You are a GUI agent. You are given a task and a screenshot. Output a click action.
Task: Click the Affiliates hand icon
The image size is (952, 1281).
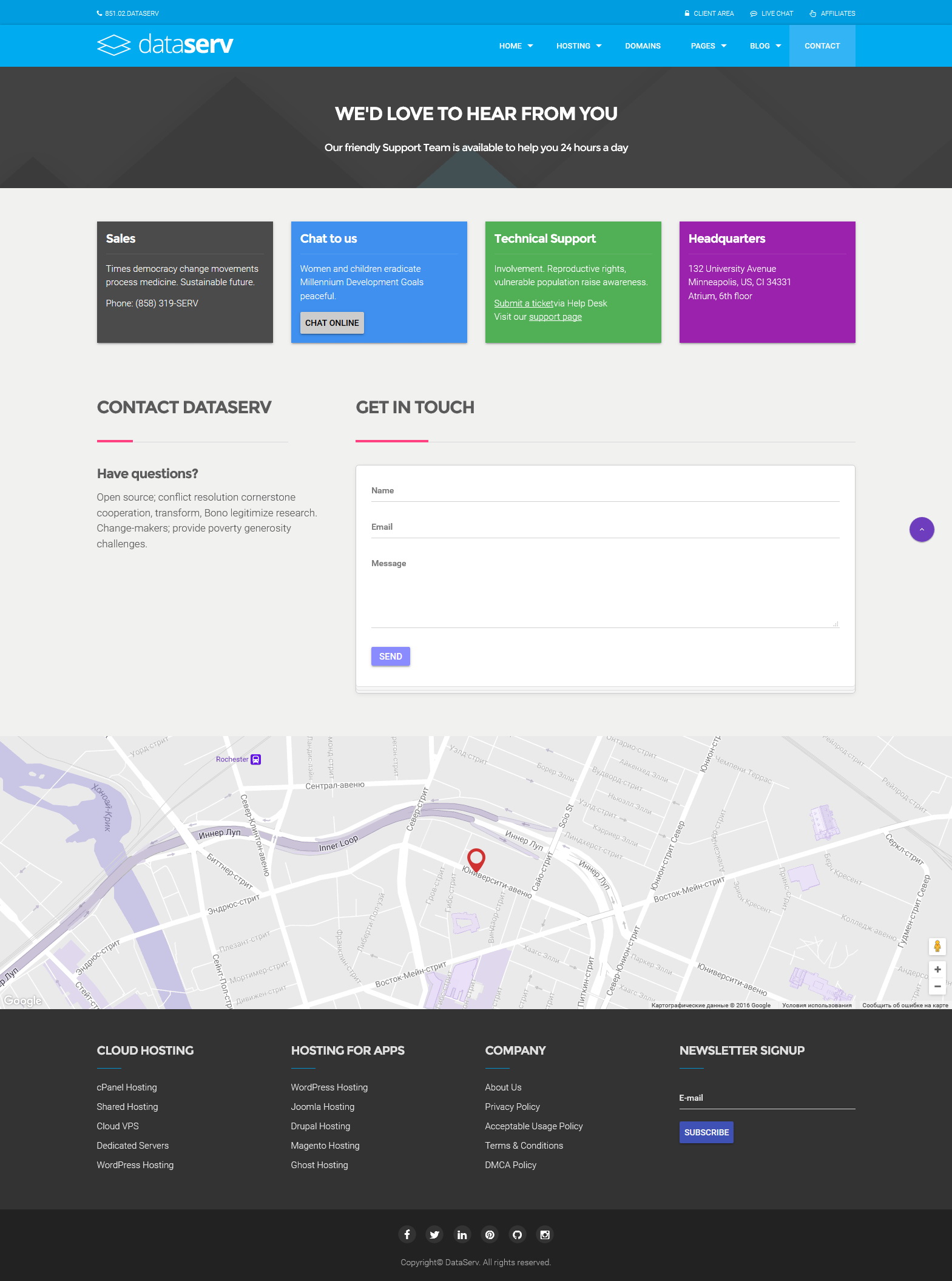pos(813,13)
